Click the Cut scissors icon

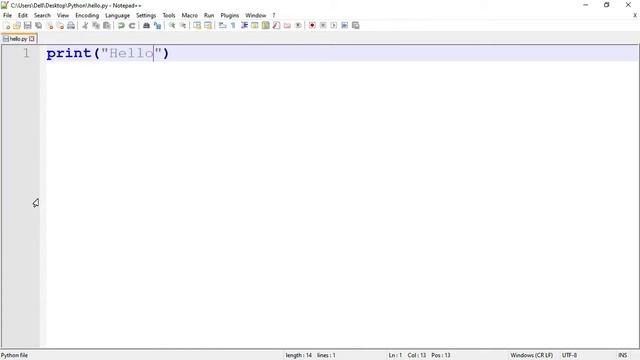pos(85,25)
